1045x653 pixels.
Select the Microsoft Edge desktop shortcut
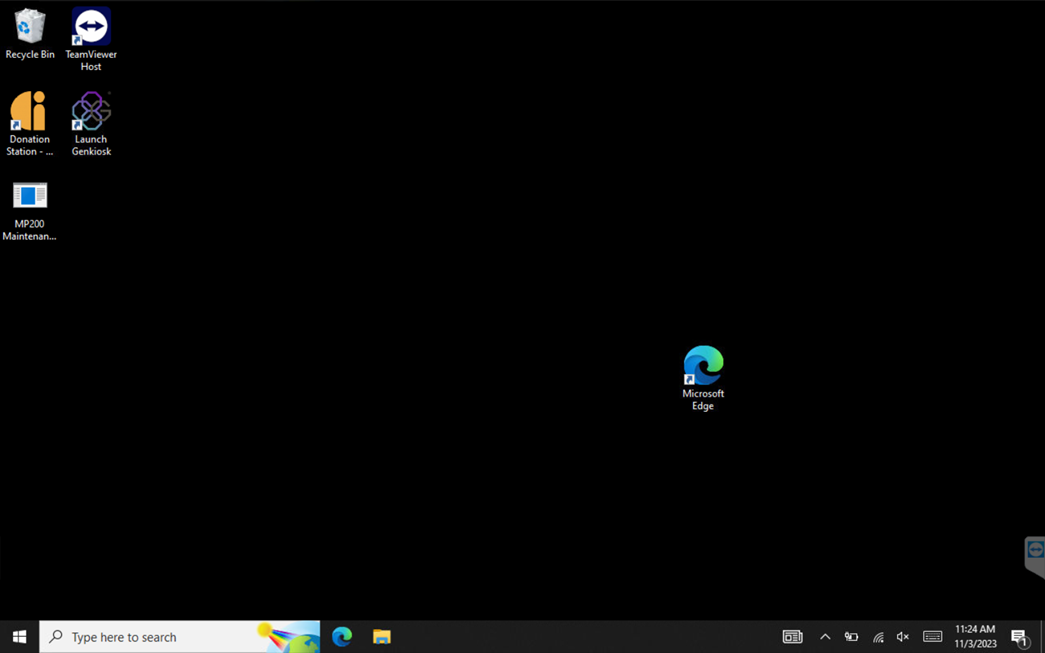click(x=703, y=378)
